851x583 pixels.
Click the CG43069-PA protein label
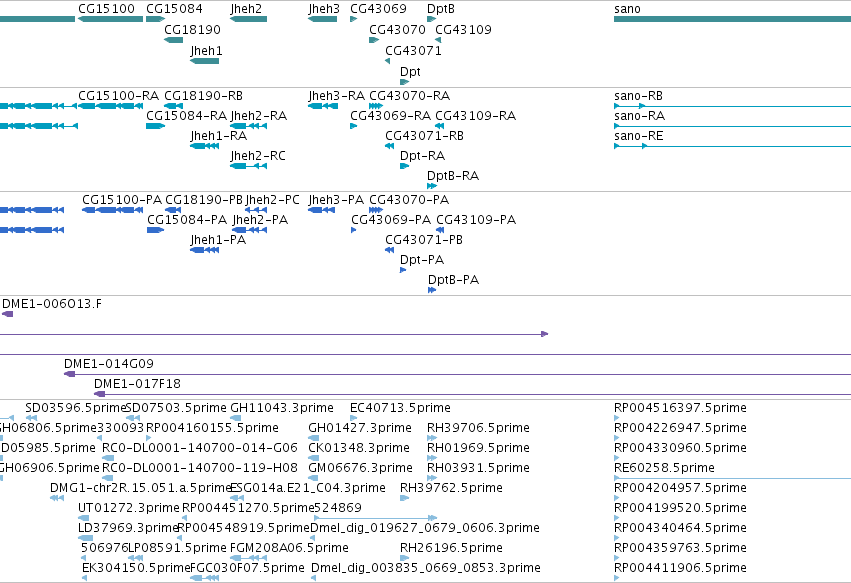391,220
